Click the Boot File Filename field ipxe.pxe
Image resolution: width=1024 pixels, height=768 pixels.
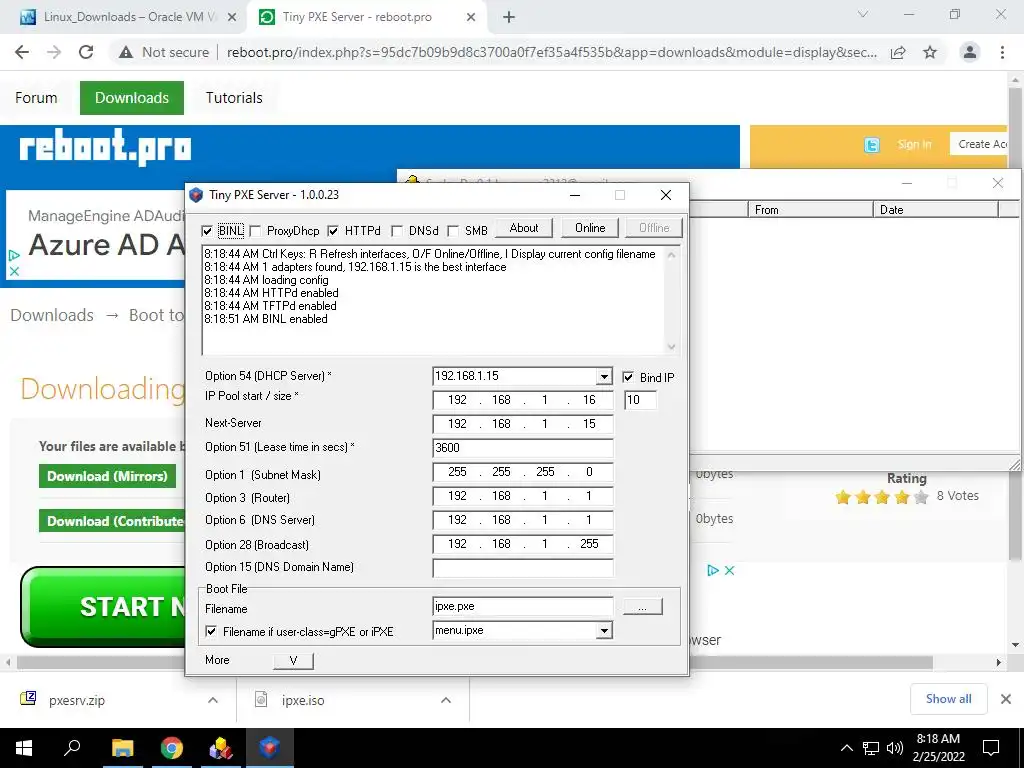click(x=522, y=606)
